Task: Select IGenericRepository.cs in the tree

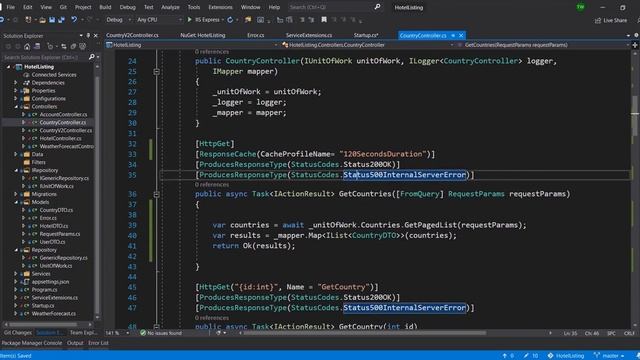Action: pyautogui.click(x=64, y=178)
